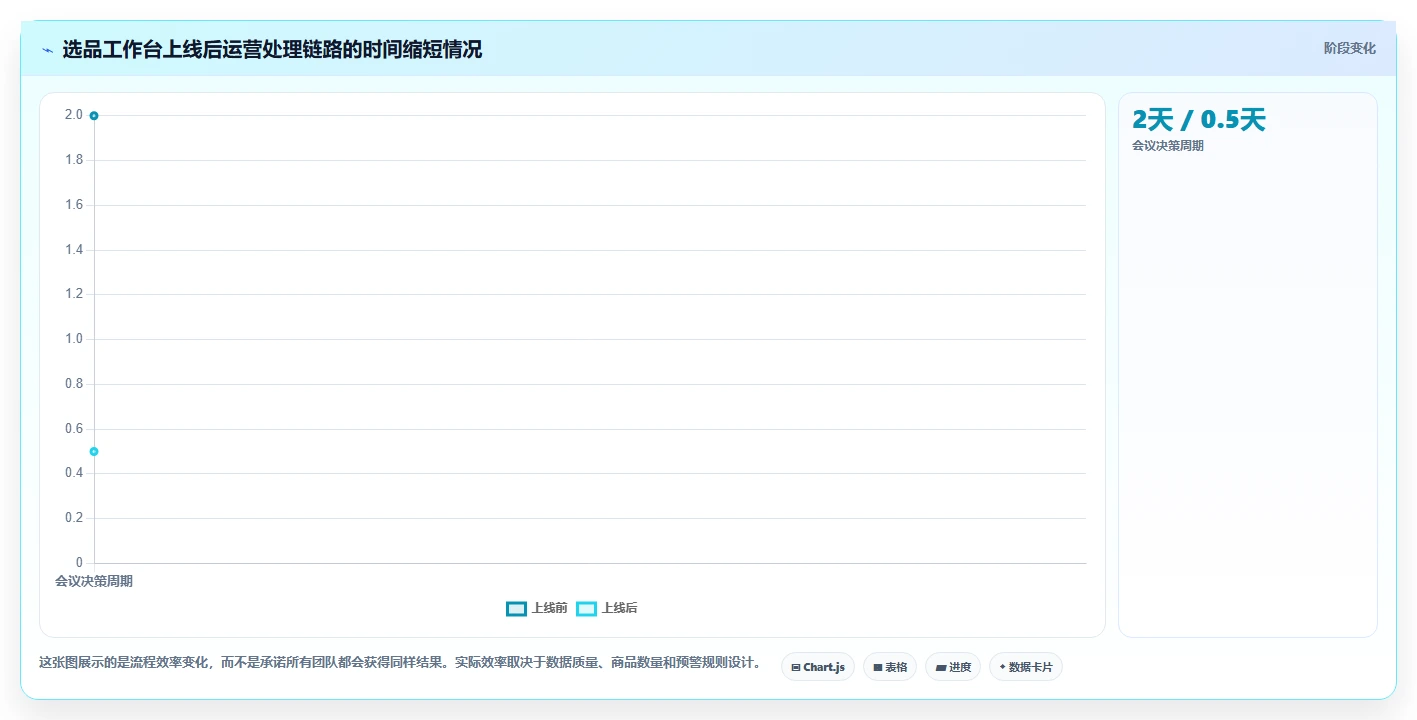Click the 表格 tag
Screen dimensions: 1417x720
pyautogui.click(x=890, y=667)
